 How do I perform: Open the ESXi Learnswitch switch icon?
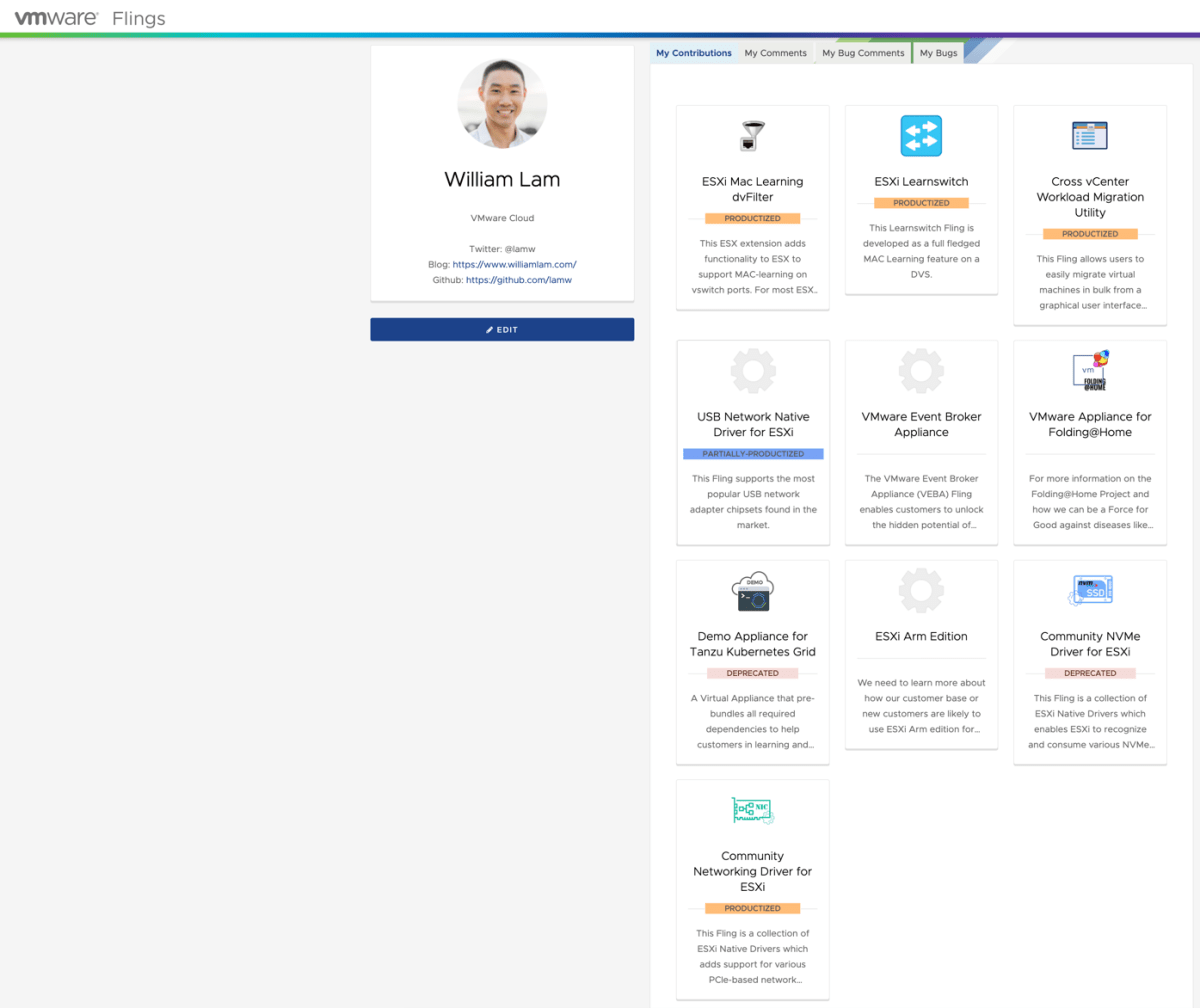921,136
